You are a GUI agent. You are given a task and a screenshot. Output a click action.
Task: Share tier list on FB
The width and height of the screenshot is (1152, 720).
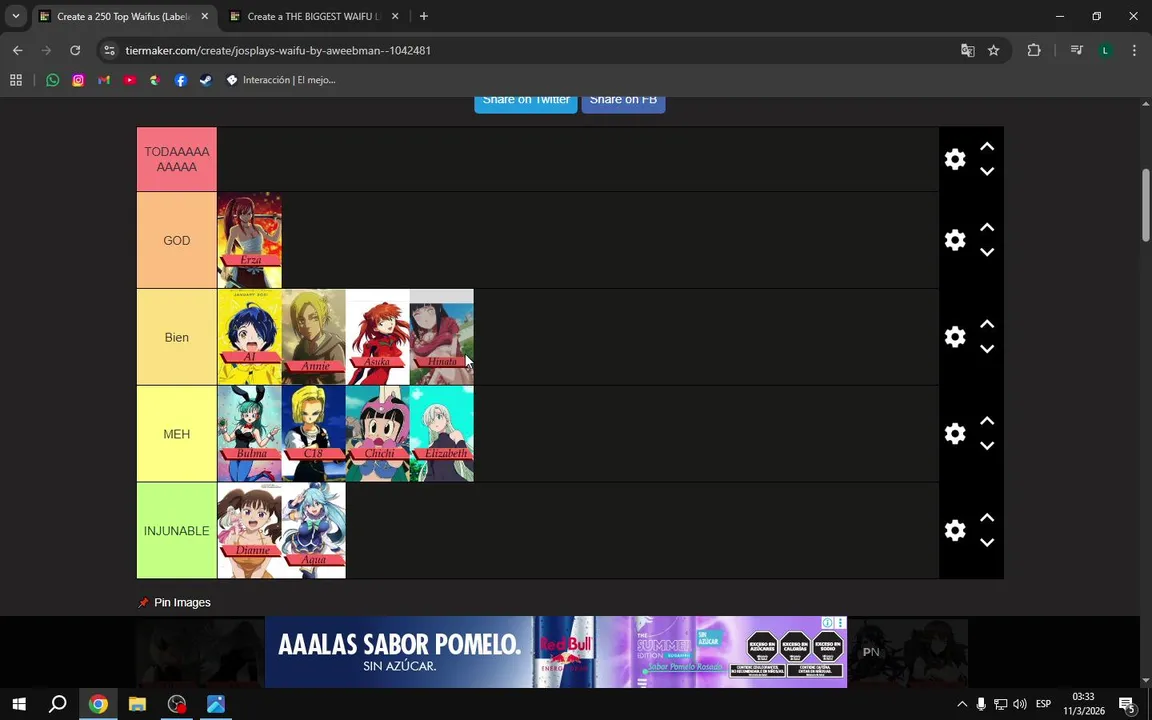(623, 103)
